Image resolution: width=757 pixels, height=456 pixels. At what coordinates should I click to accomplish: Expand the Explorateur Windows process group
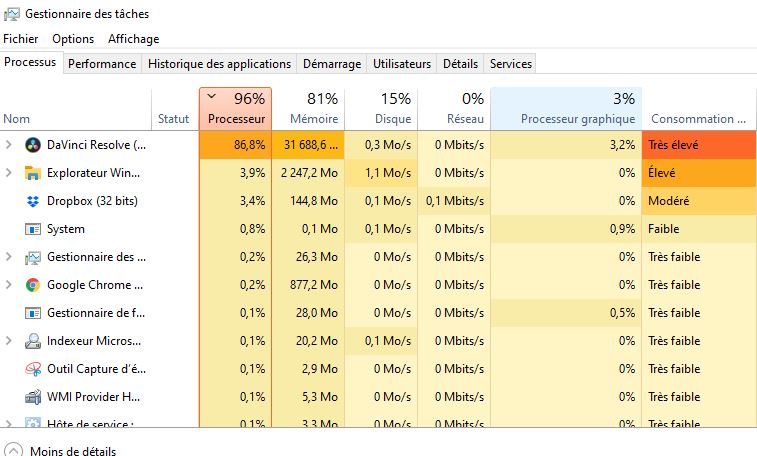click(x=9, y=173)
